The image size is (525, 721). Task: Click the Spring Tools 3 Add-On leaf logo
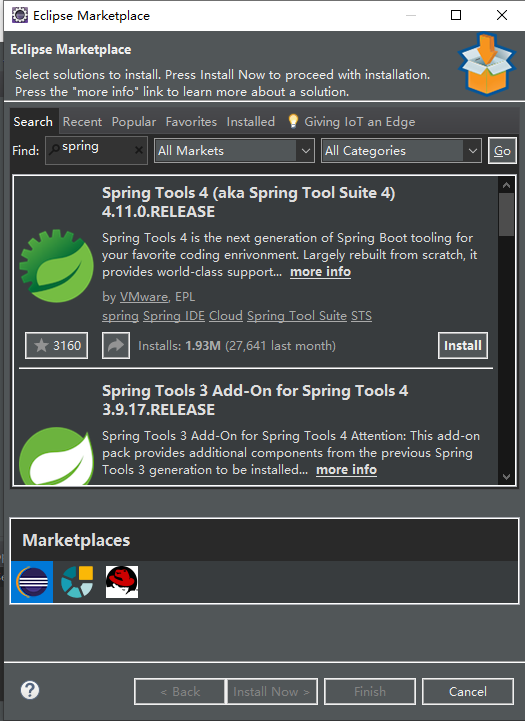(x=57, y=455)
